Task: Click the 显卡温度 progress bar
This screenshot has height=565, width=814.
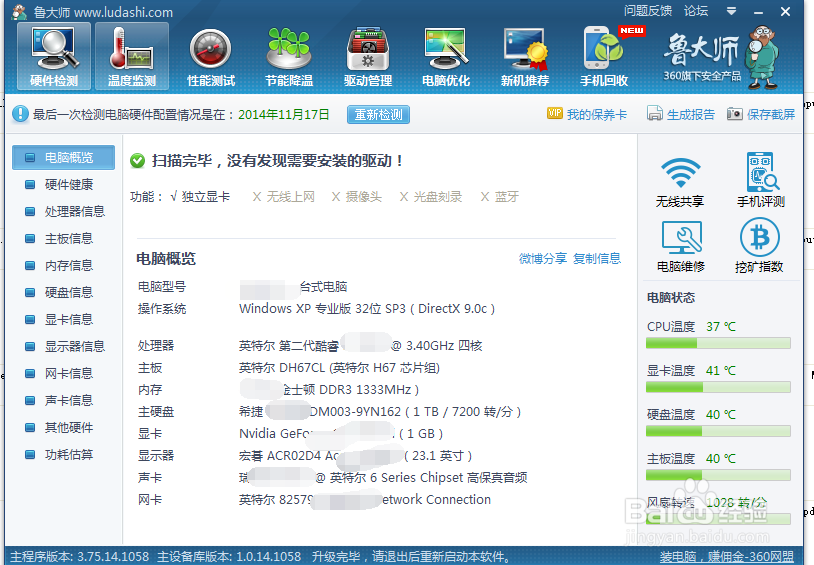Action: pyautogui.click(x=718, y=387)
